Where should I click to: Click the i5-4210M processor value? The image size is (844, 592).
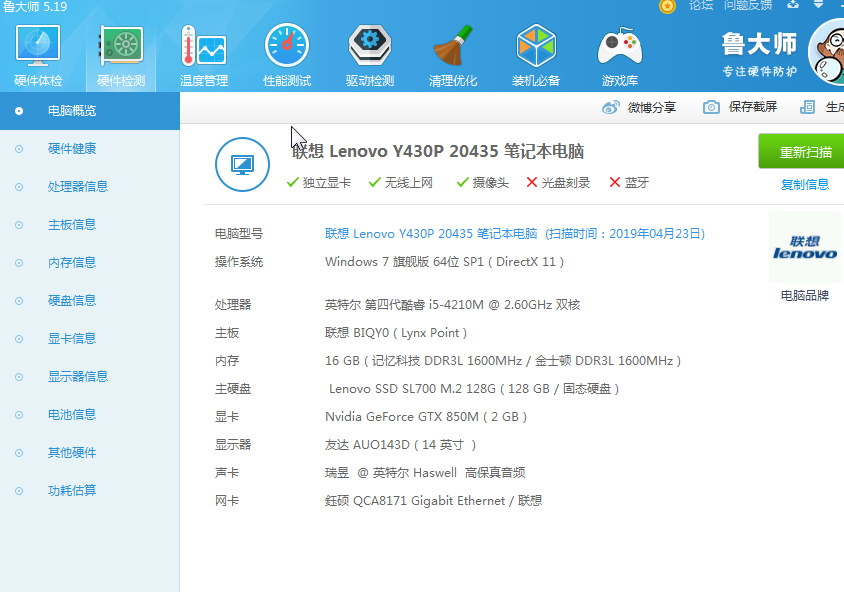point(452,305)
